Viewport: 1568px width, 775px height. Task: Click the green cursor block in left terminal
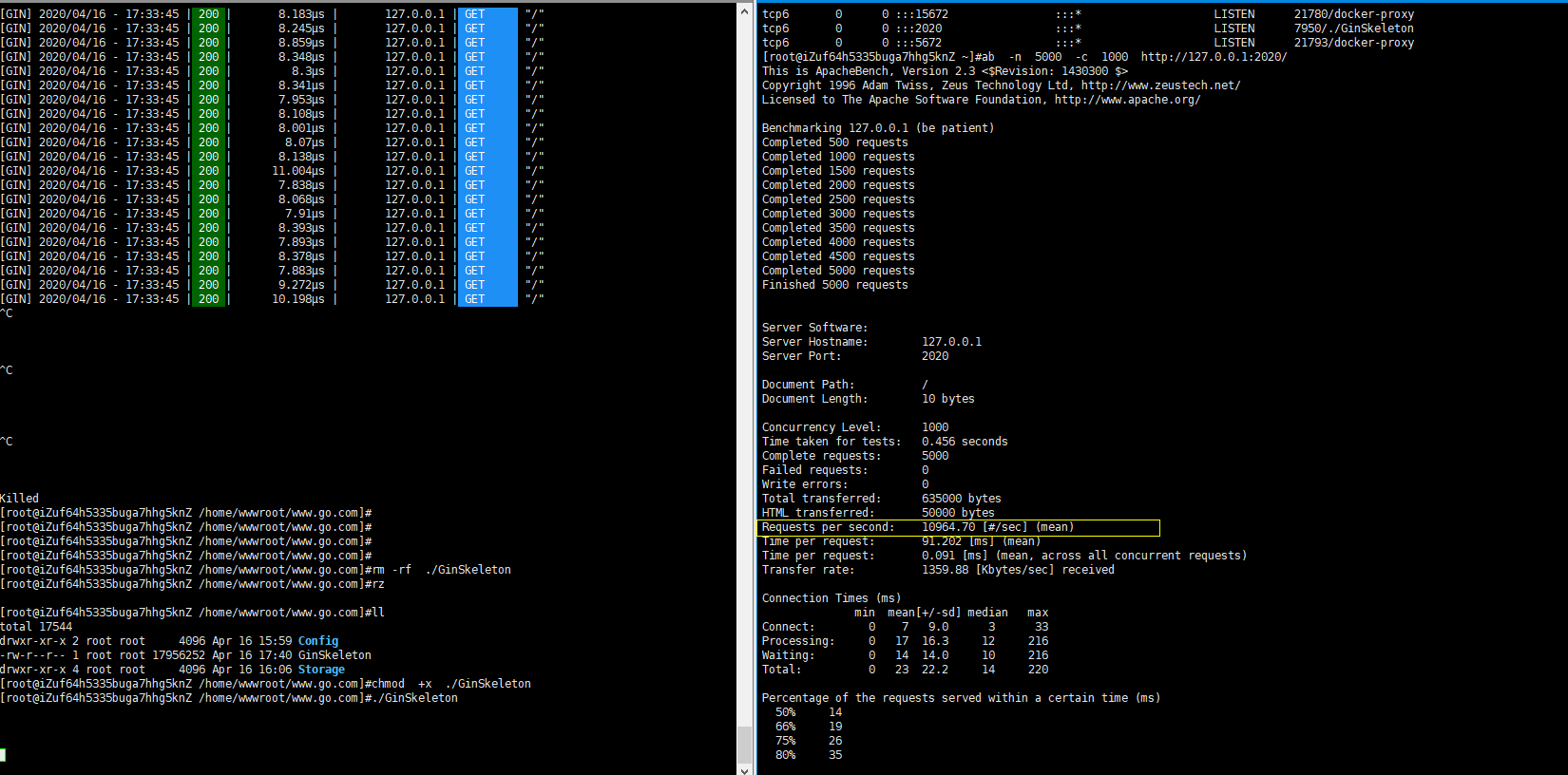coord(3,755)
